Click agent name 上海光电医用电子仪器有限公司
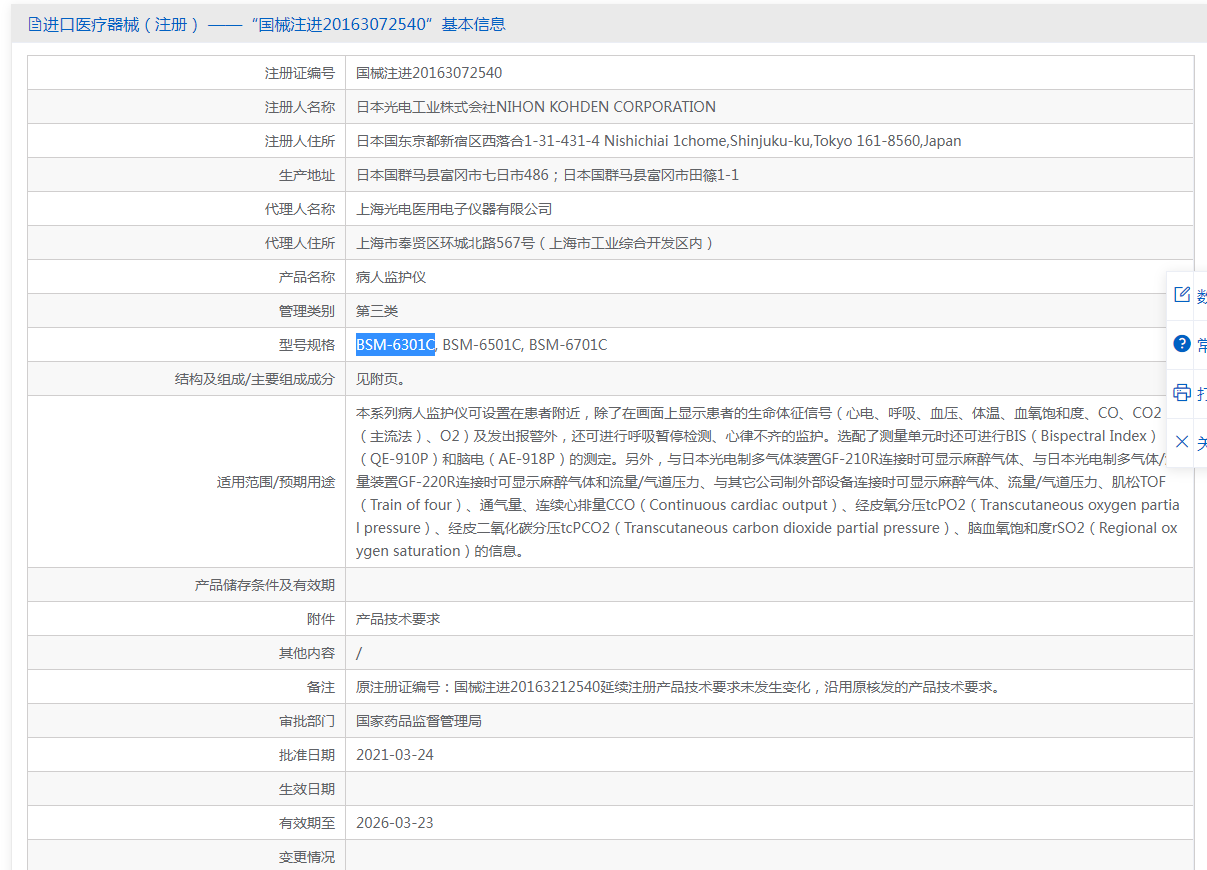 click(454, 209)
